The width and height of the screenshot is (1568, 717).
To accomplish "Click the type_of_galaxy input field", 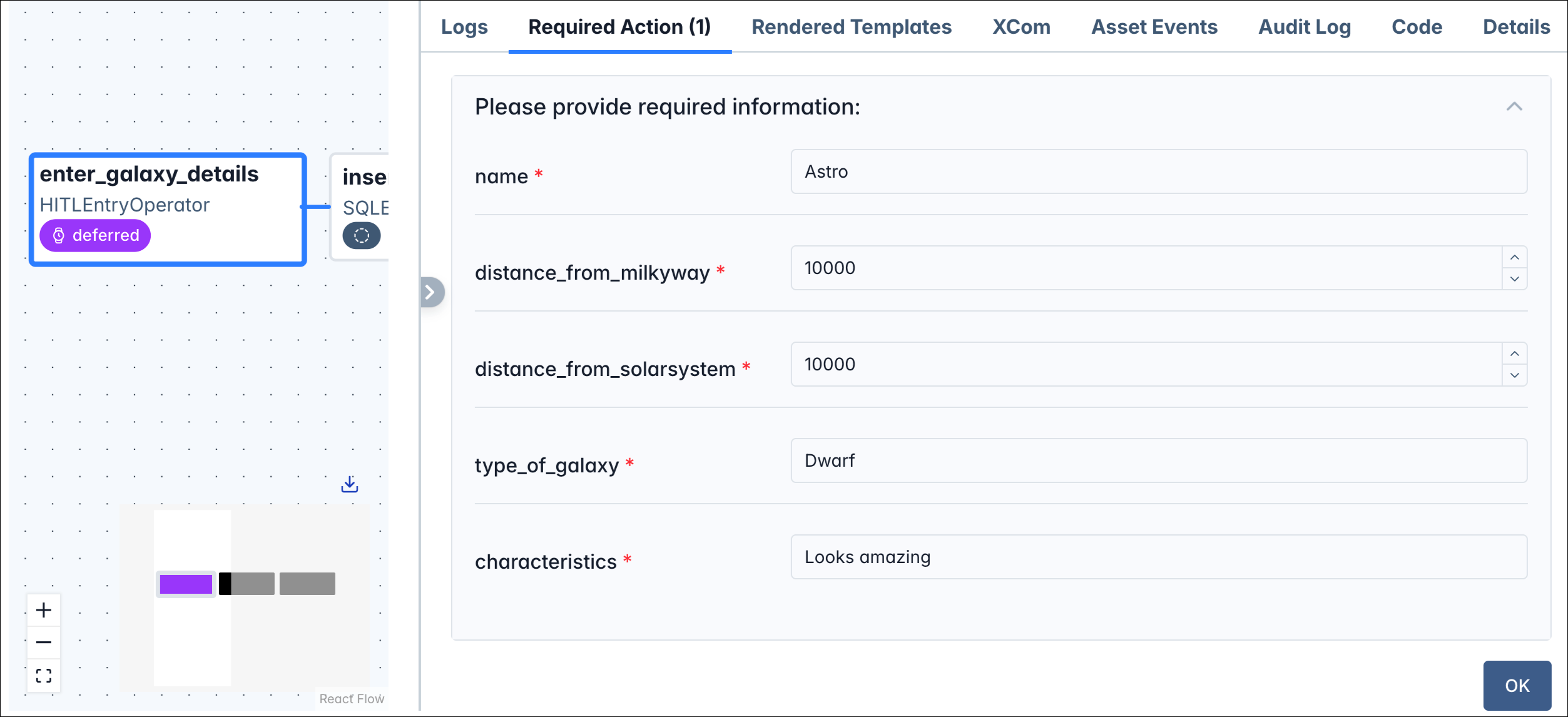I will click(x=1158, y=460).
